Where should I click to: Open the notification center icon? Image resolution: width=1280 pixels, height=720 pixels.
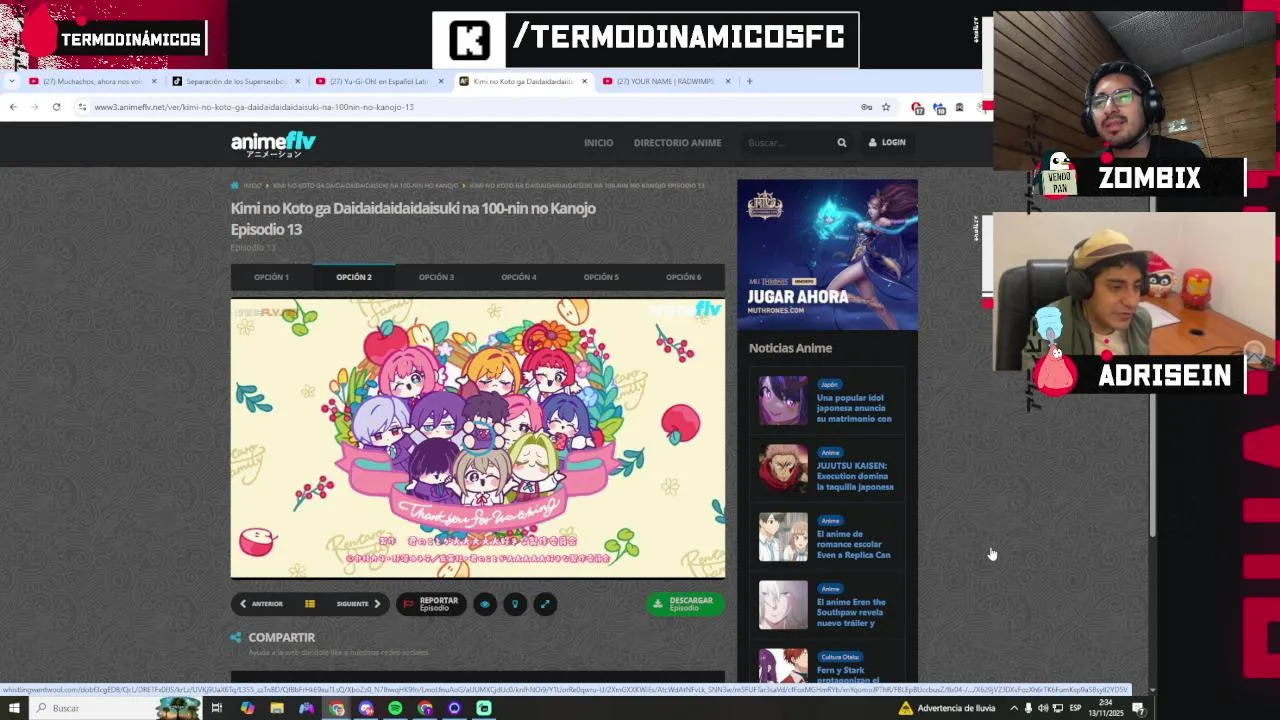pos(1138,708)
